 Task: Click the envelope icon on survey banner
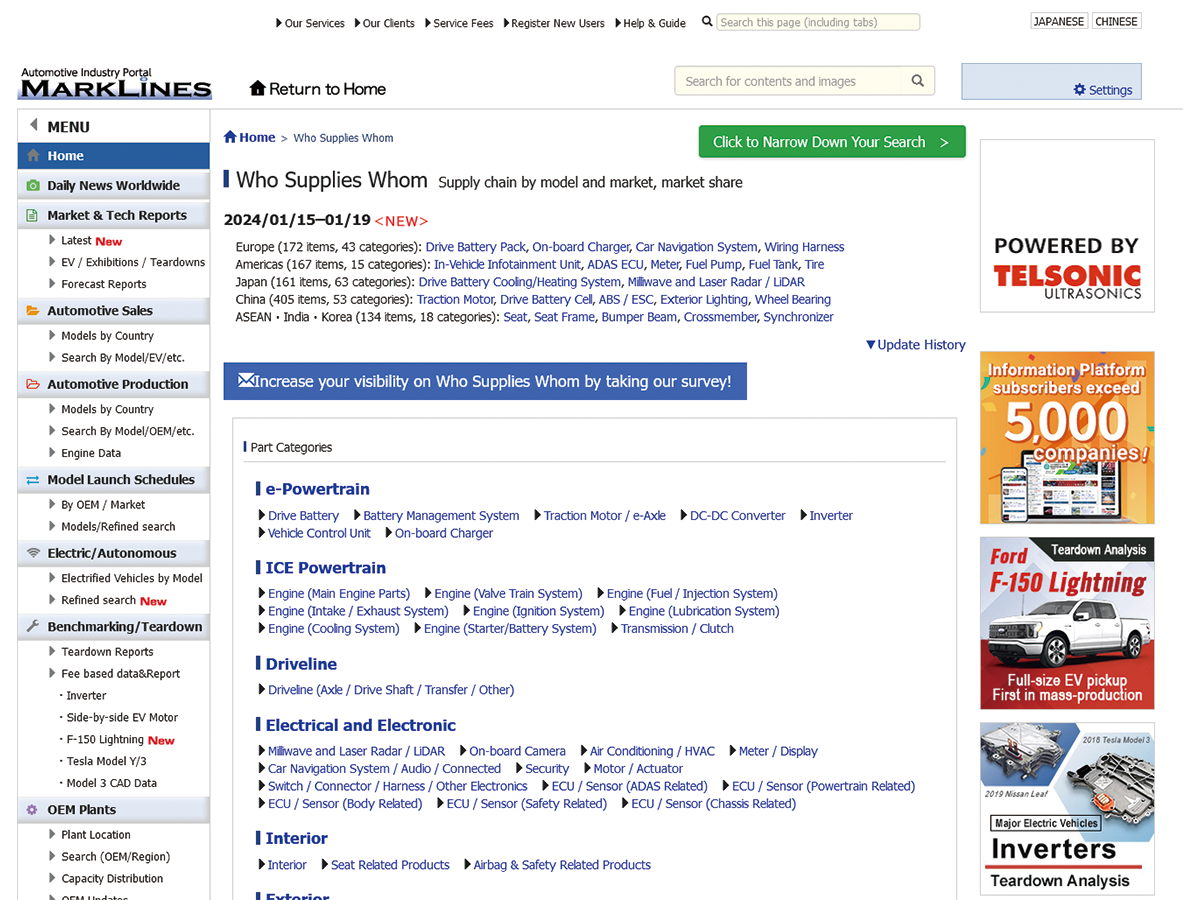click(x=245, y=380)
